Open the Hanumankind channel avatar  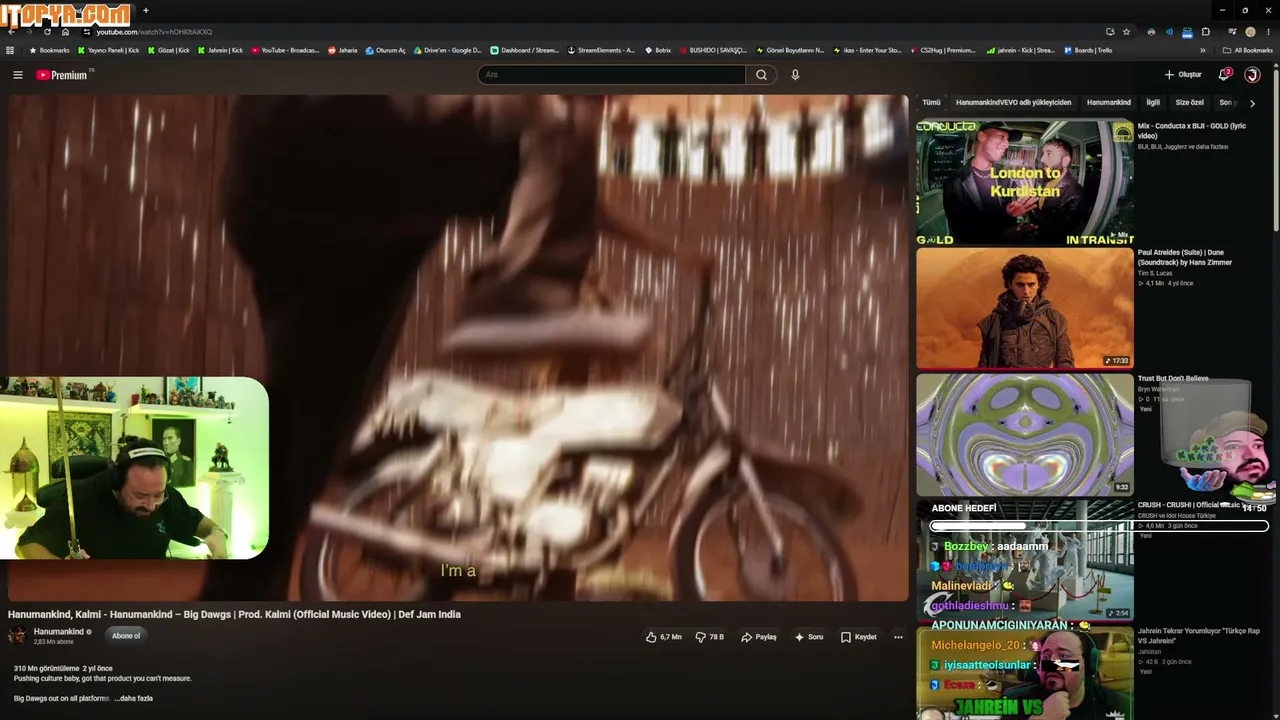click(x=17, y=636)
